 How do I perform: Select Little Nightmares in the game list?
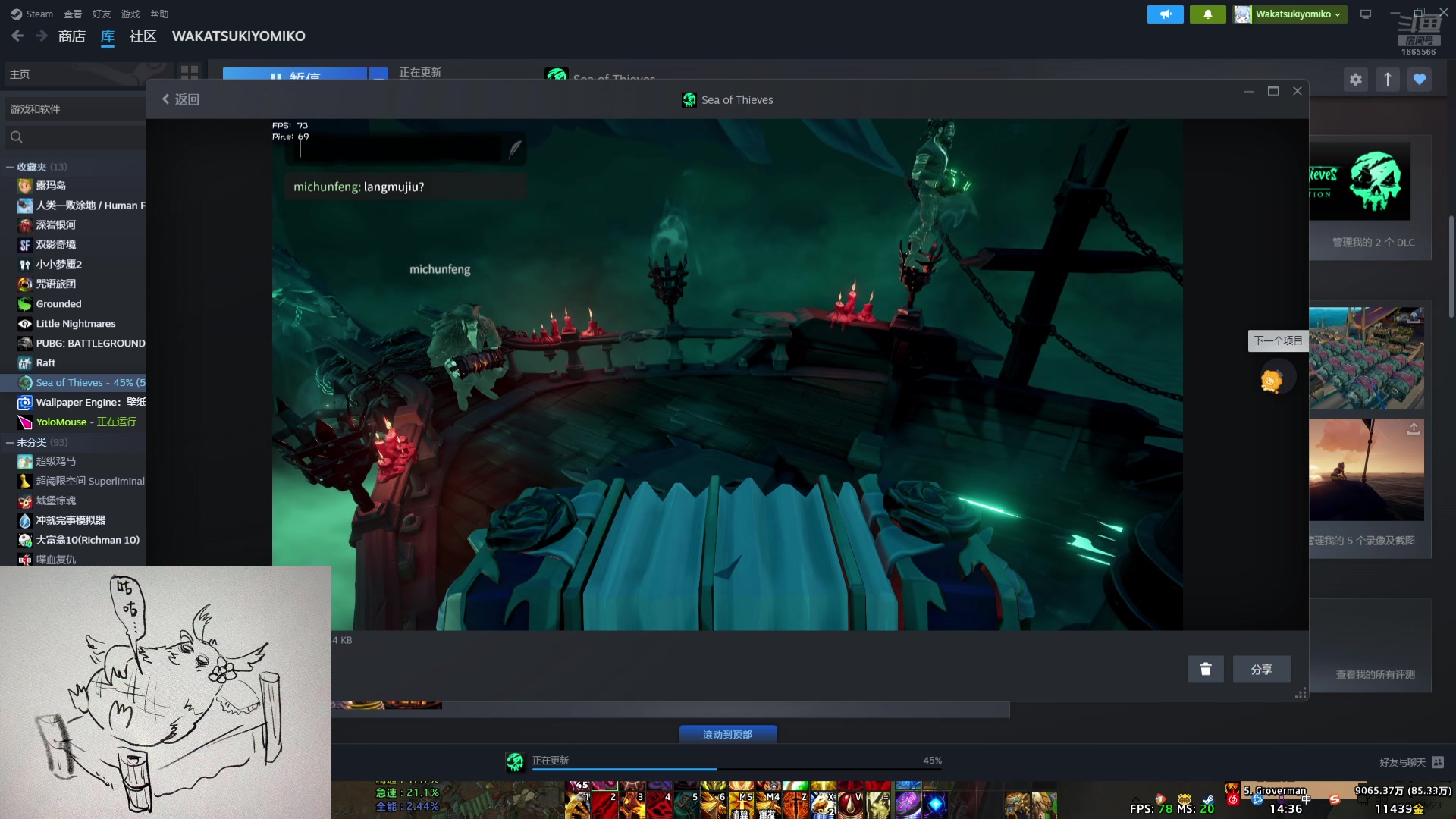[74, 324]
